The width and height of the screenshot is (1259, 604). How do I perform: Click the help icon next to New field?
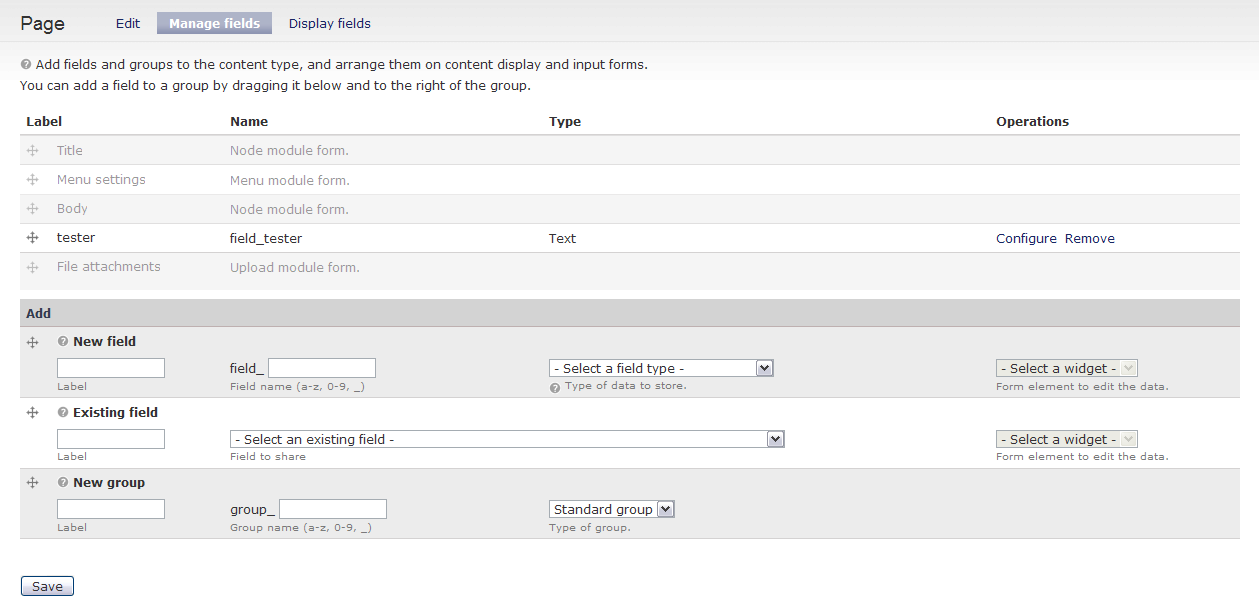[63, 342]
